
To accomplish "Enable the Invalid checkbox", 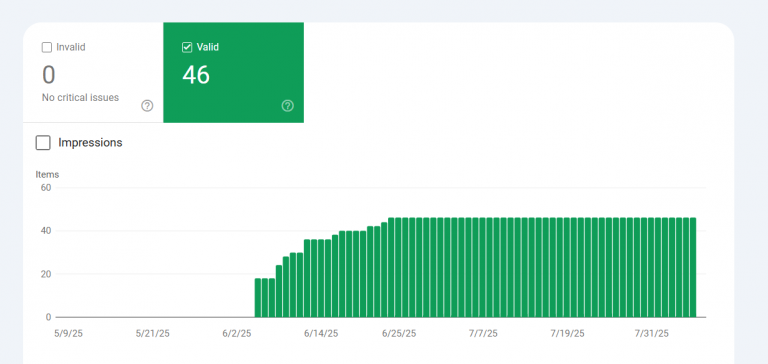I will [x=47, y=48].
